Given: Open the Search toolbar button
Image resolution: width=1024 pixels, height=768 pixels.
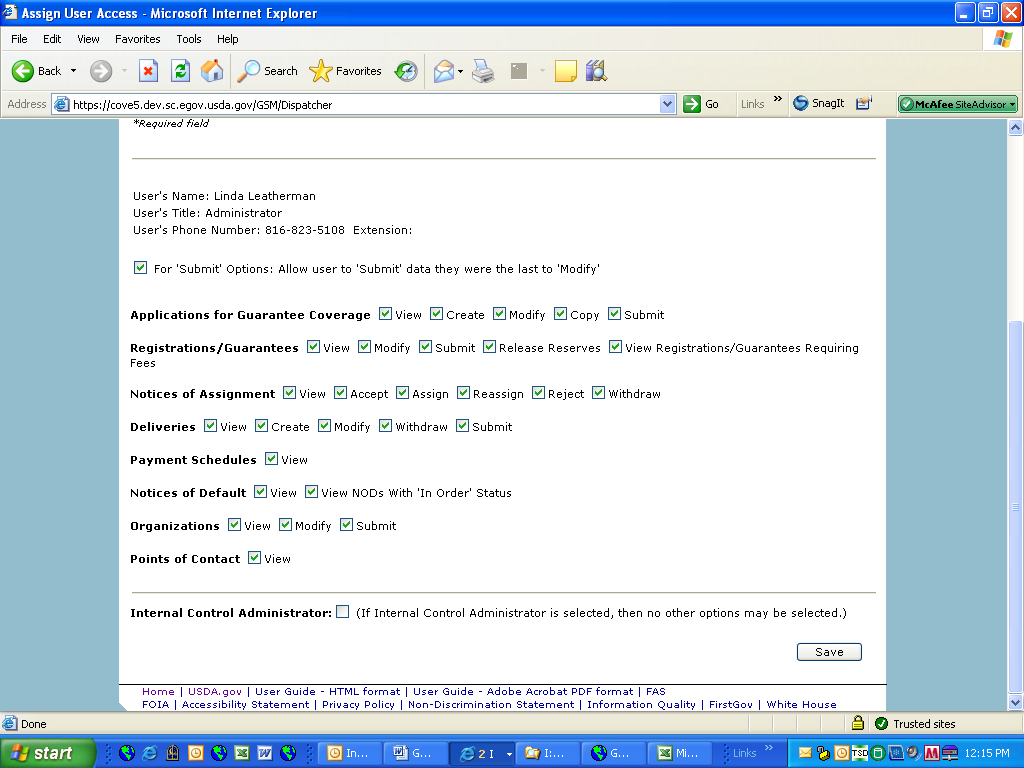Looking at the screenshot, I should (x=268, y=71).
